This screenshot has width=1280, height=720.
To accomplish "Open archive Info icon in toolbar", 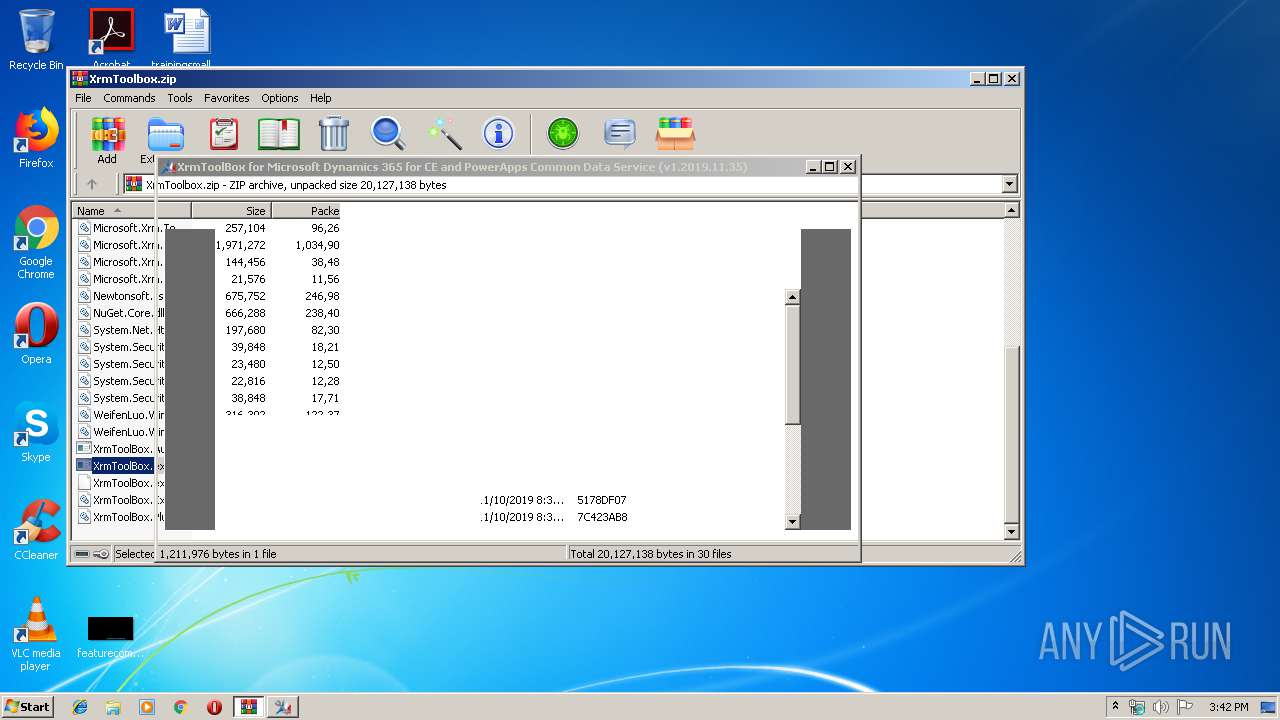I will click(x=498, y=134).
